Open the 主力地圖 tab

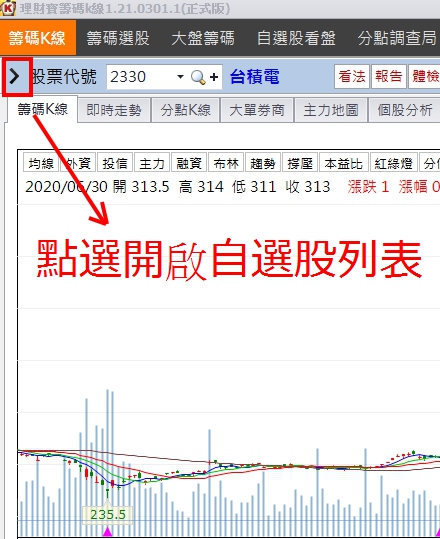click(x=331, y=110)
